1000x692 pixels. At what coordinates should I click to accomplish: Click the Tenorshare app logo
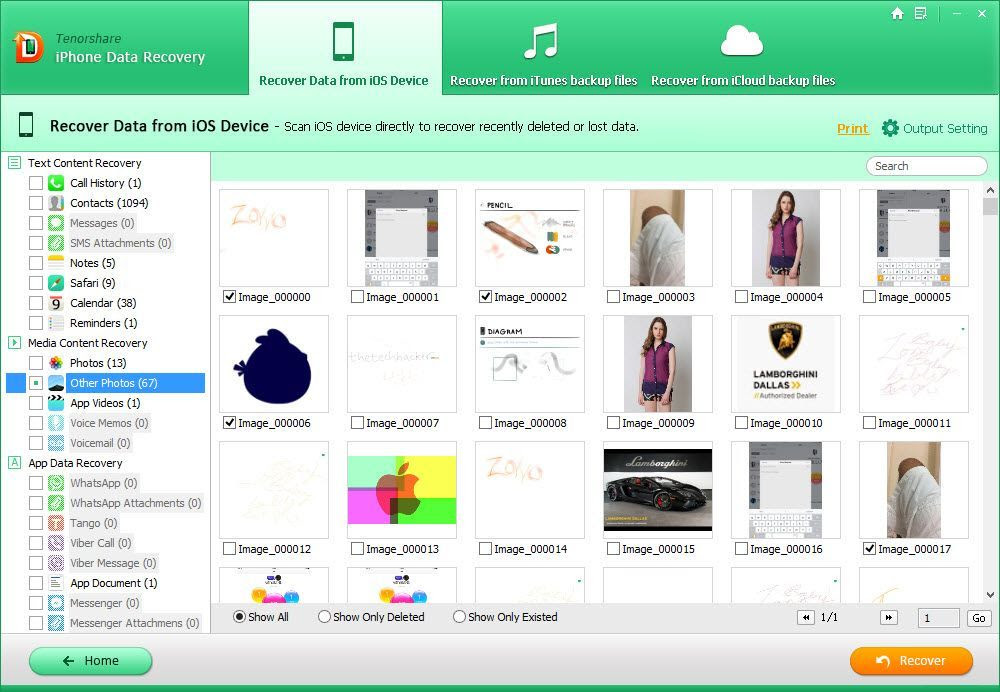click(x=29, y=48)
